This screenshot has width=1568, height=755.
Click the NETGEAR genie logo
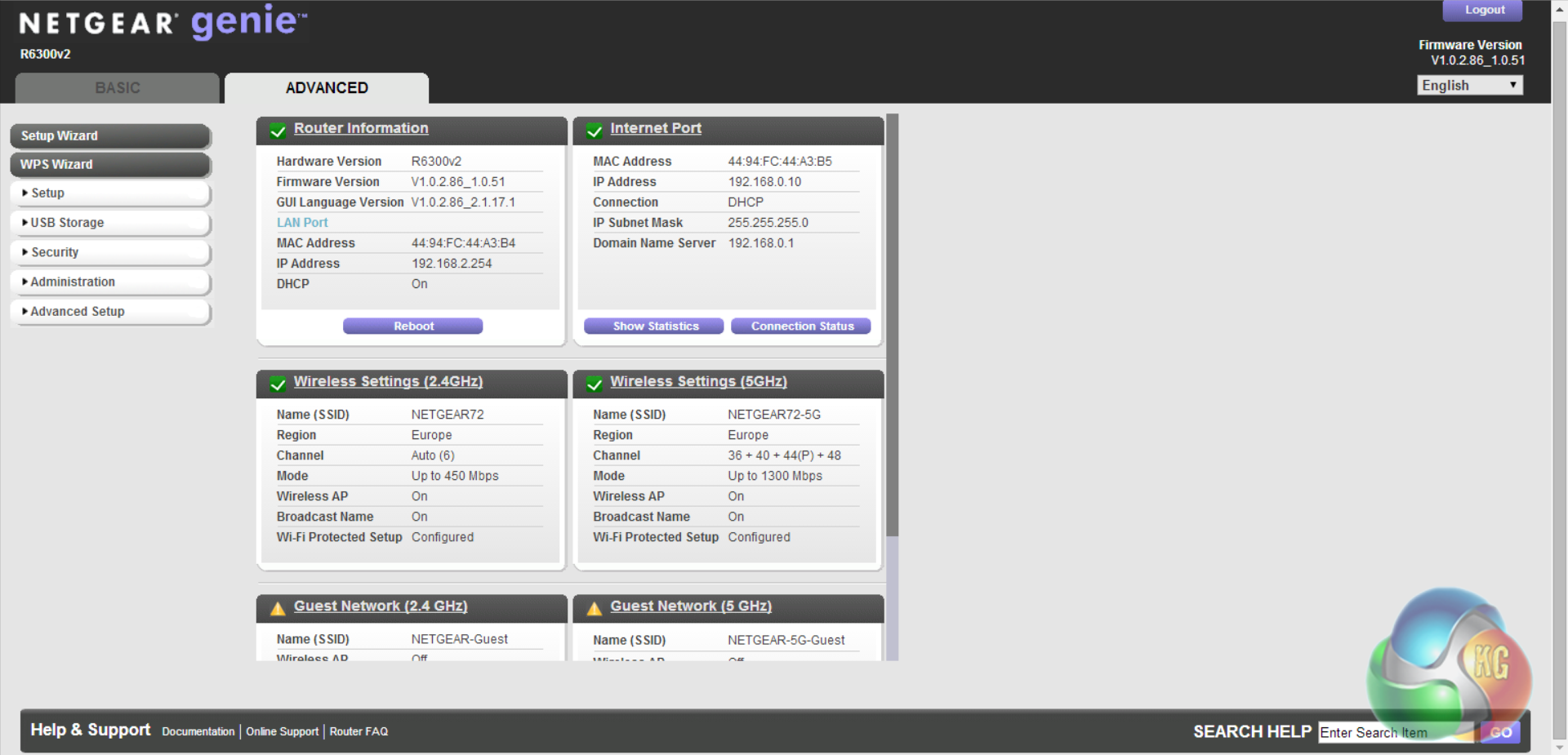tap(163, 22)
